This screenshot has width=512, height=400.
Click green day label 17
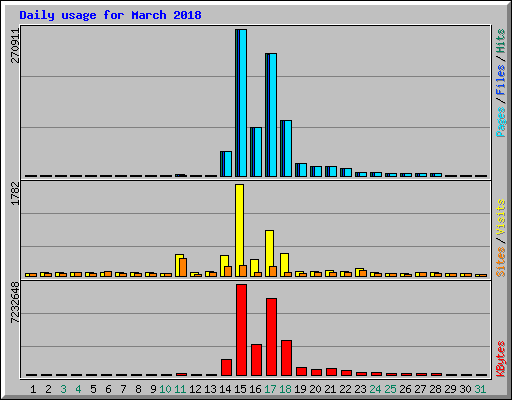[270, 389]
